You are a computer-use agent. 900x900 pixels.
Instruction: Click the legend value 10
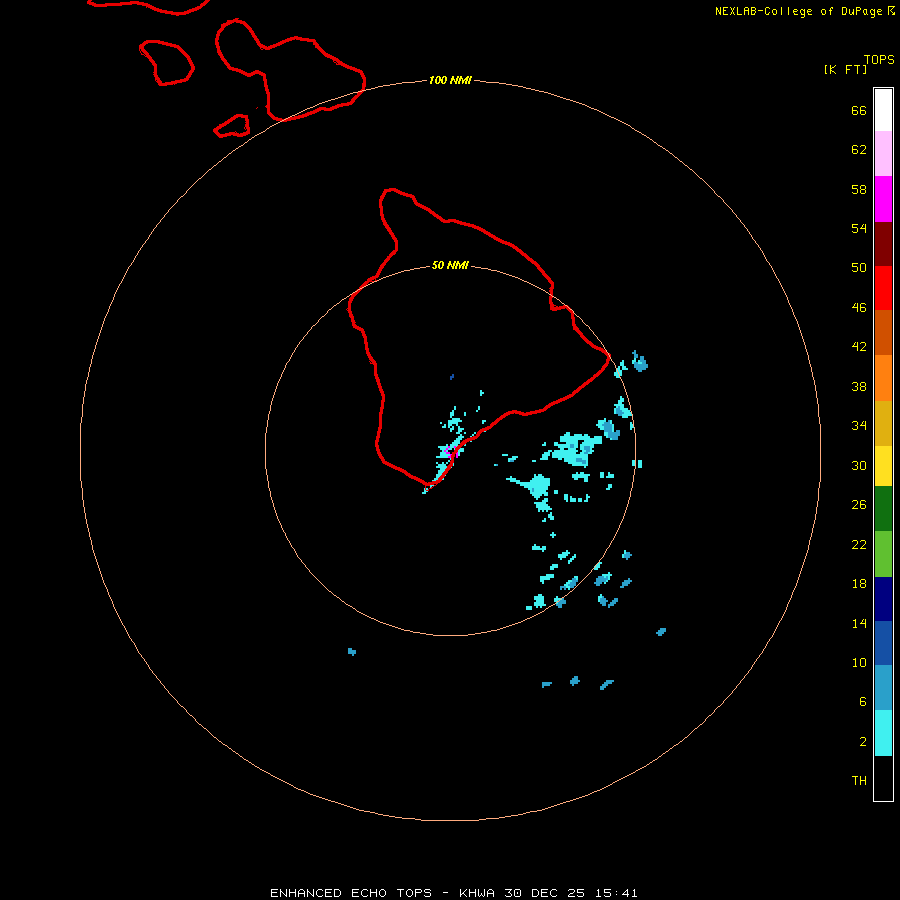[859, 662]
